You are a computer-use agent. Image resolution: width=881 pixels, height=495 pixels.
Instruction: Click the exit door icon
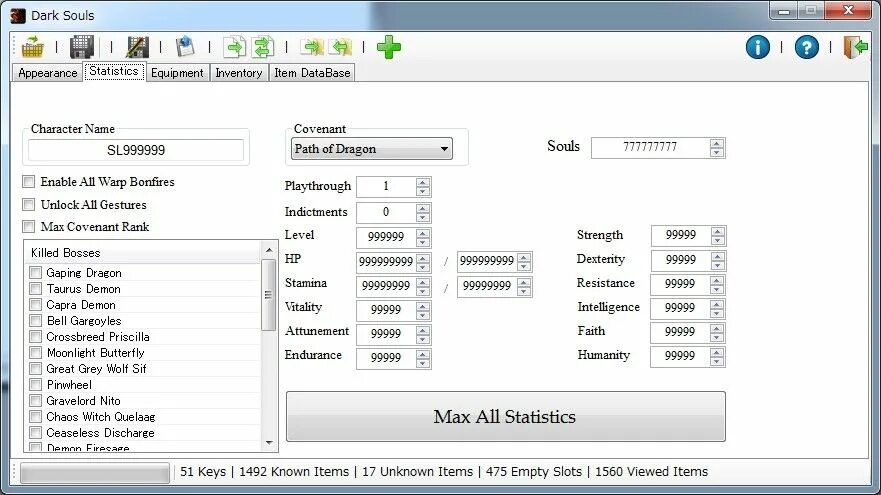856,47
